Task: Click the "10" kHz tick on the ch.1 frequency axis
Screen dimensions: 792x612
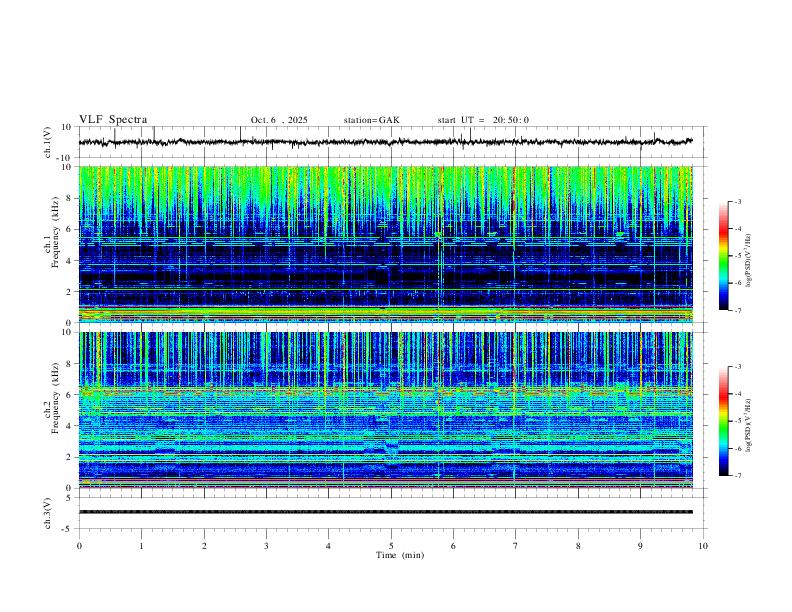Action: pos(67,167)
